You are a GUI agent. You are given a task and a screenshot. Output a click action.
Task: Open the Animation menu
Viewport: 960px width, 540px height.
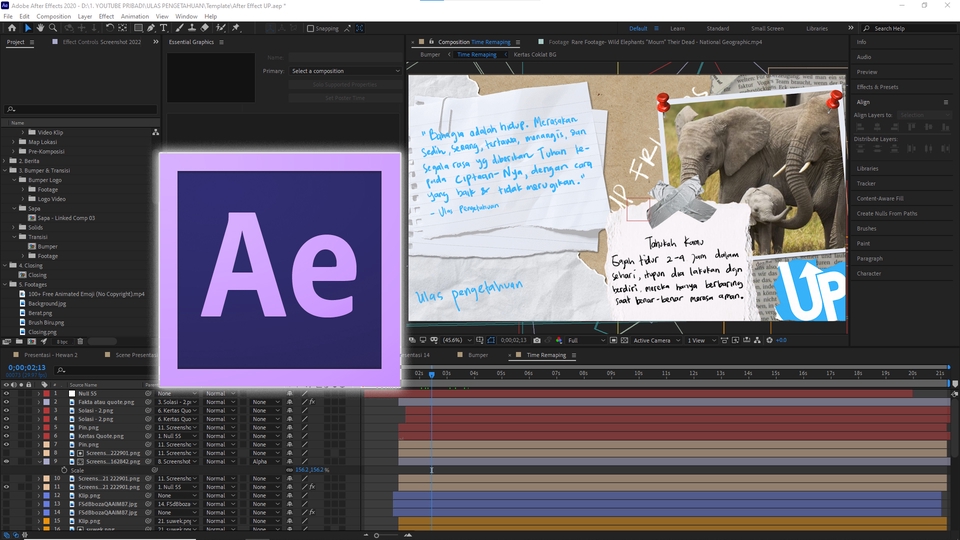point(135,17)
